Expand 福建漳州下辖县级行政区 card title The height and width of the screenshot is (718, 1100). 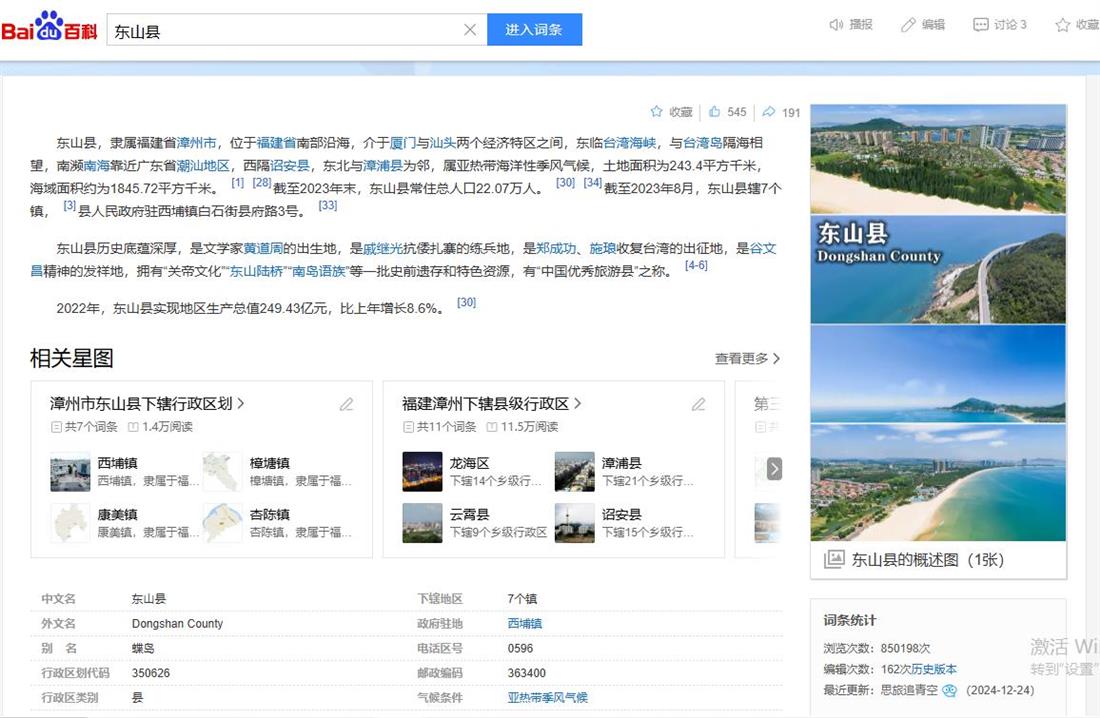point(492,404)
